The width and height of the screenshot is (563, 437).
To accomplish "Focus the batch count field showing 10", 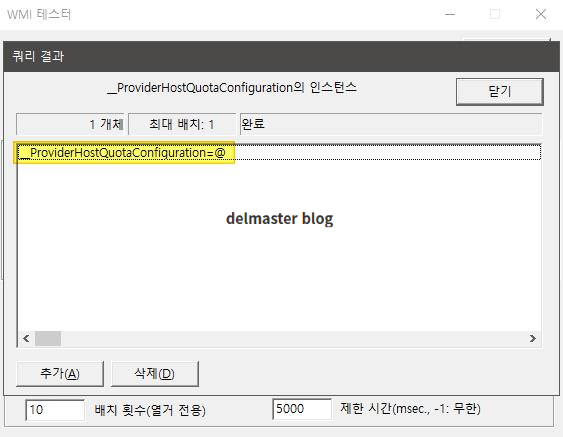I will click(x=55, y=410).
